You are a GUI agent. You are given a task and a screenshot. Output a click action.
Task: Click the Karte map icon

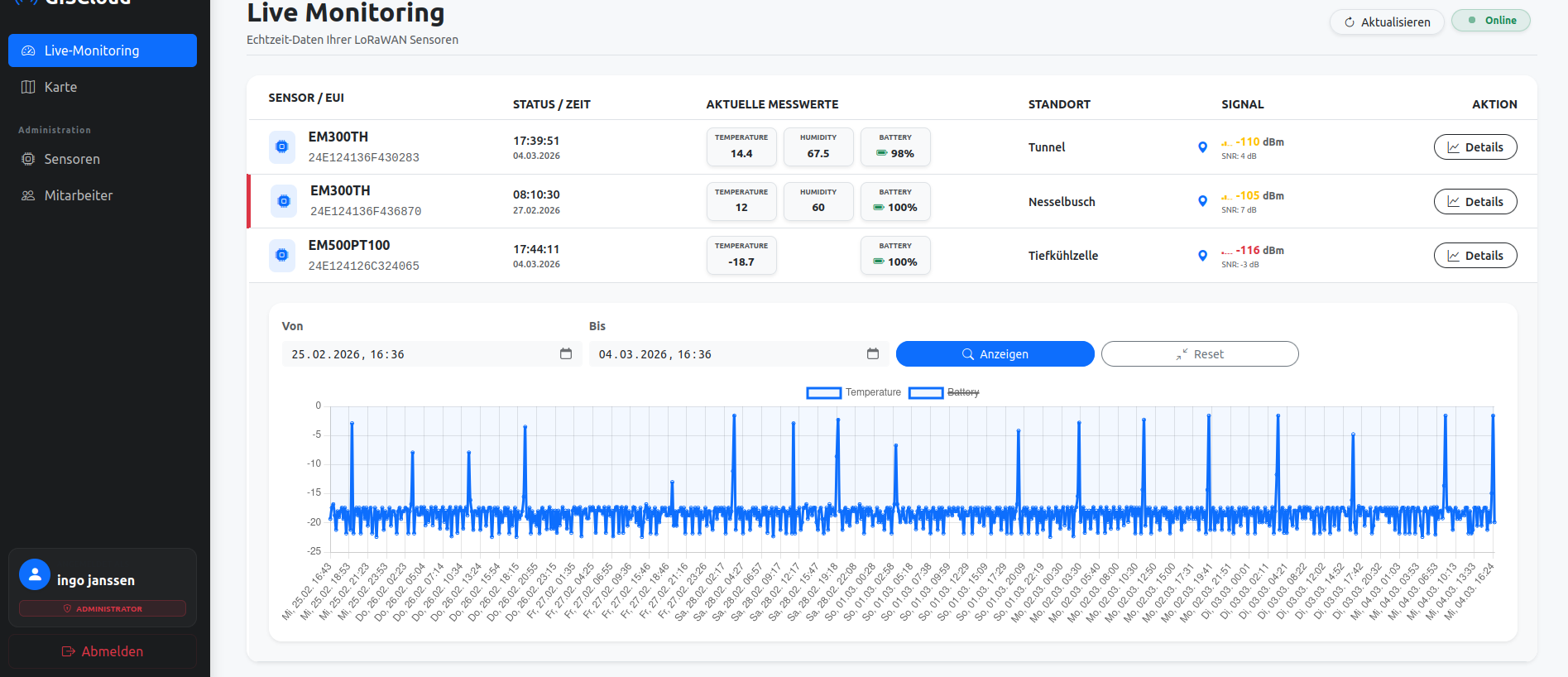click(28, 87)
